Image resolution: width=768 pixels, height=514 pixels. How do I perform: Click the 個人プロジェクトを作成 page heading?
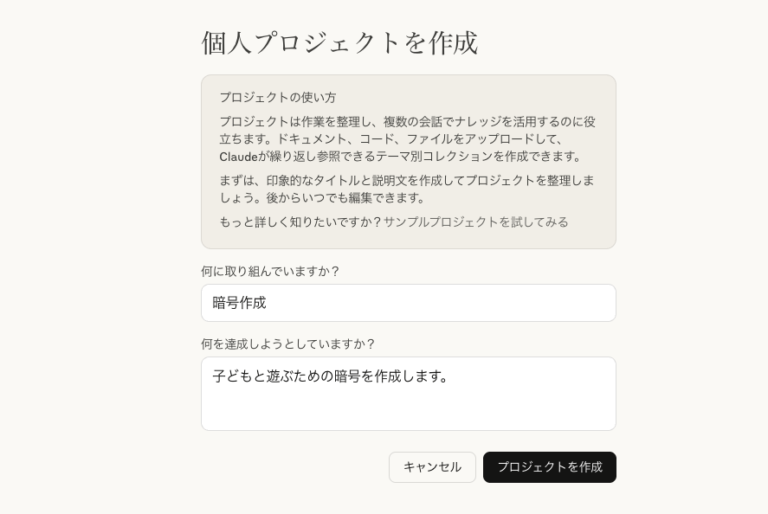coord(339,43)
